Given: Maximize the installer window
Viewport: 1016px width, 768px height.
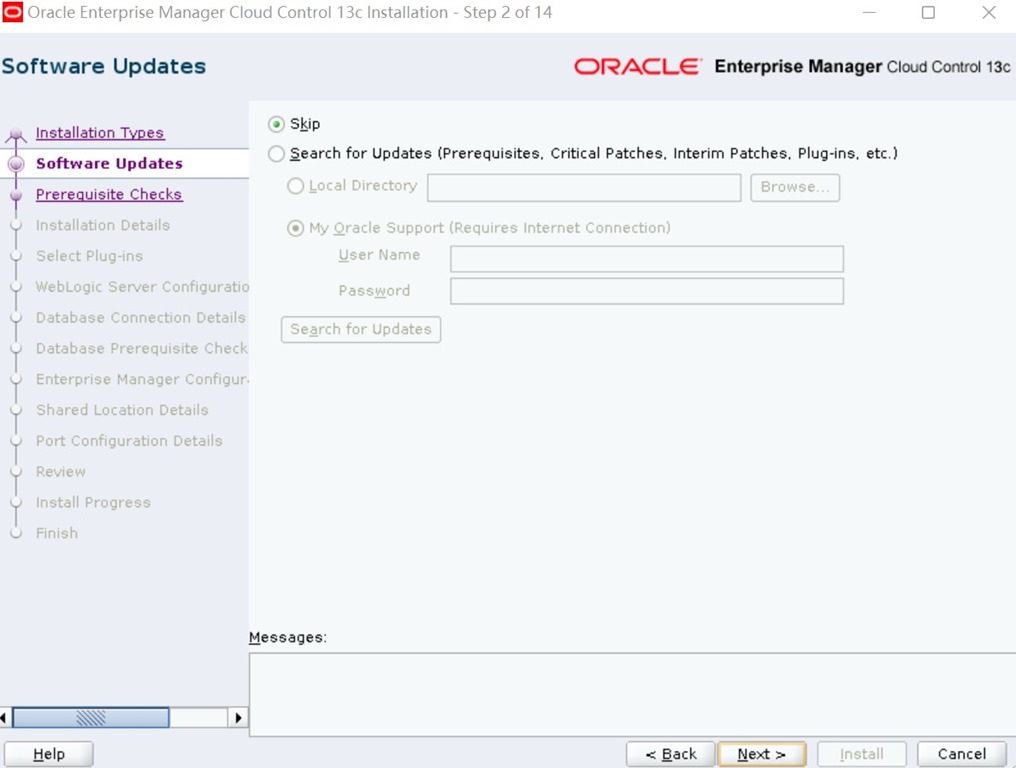Looking at the screenshot, I should click(929, 12).
